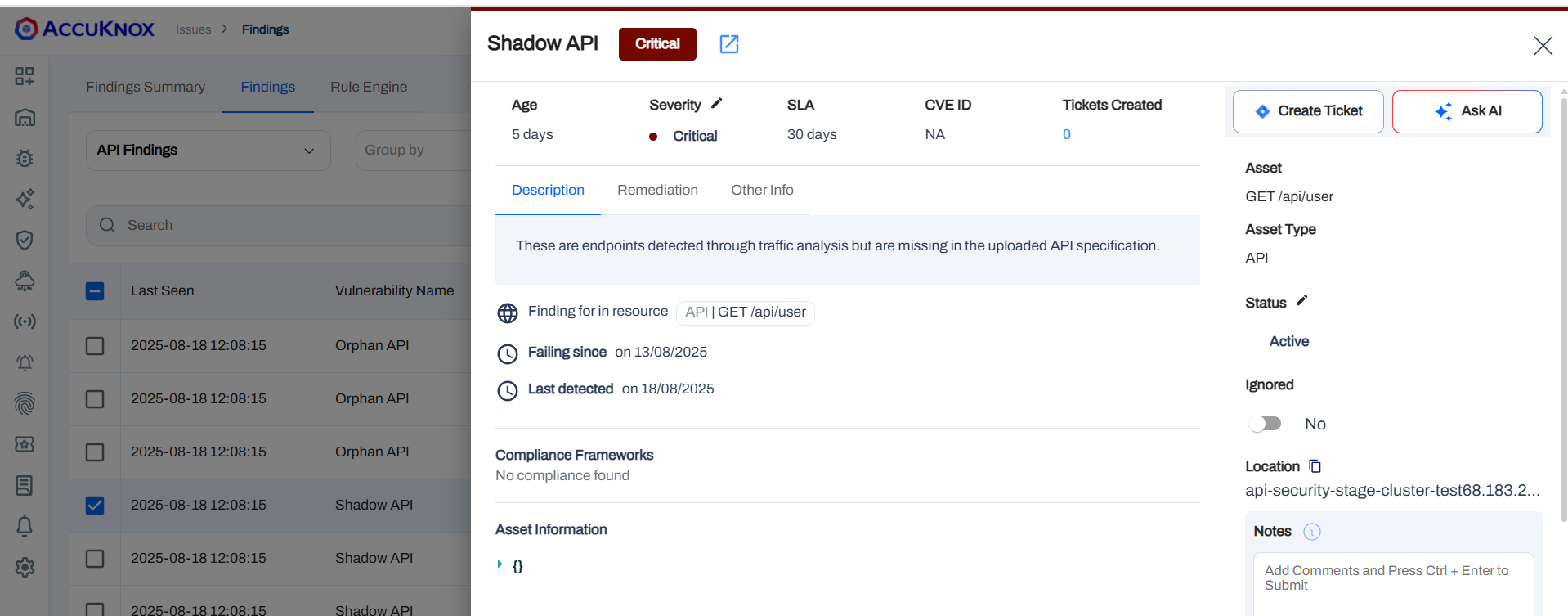
Task: Open the settings gear in sidebar
Action: pyautogui.click(x=25, y=567)
